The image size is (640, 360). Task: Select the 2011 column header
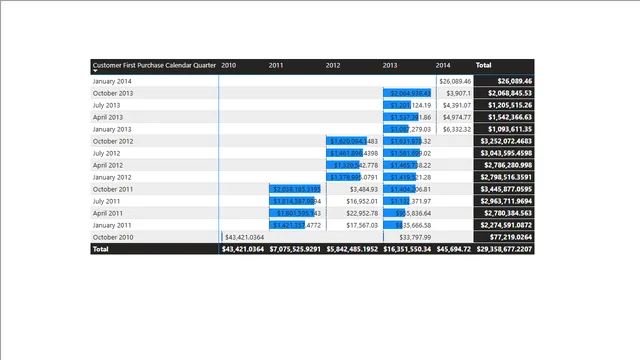coord(276,65)
